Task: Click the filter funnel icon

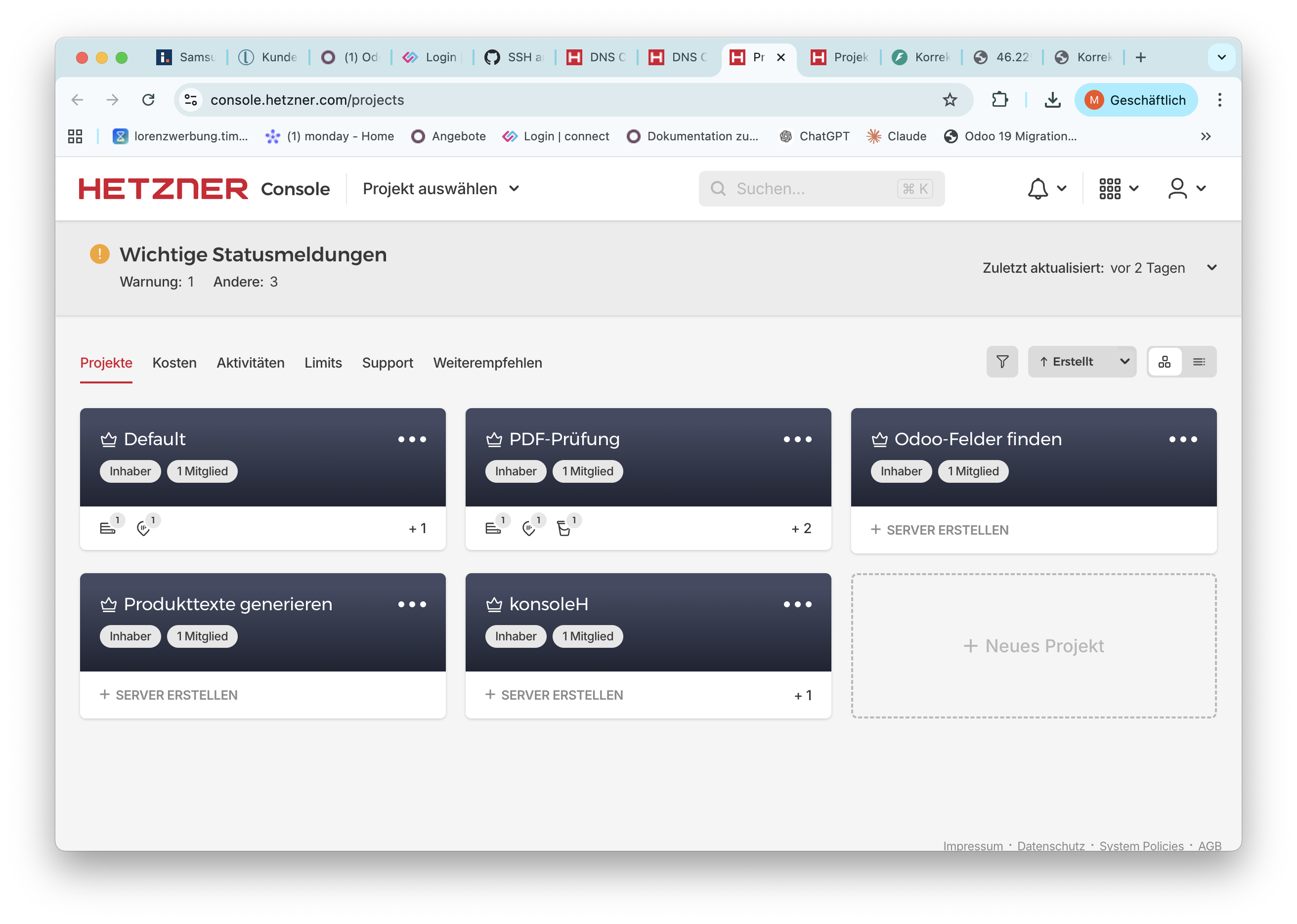Action: 1002,362
